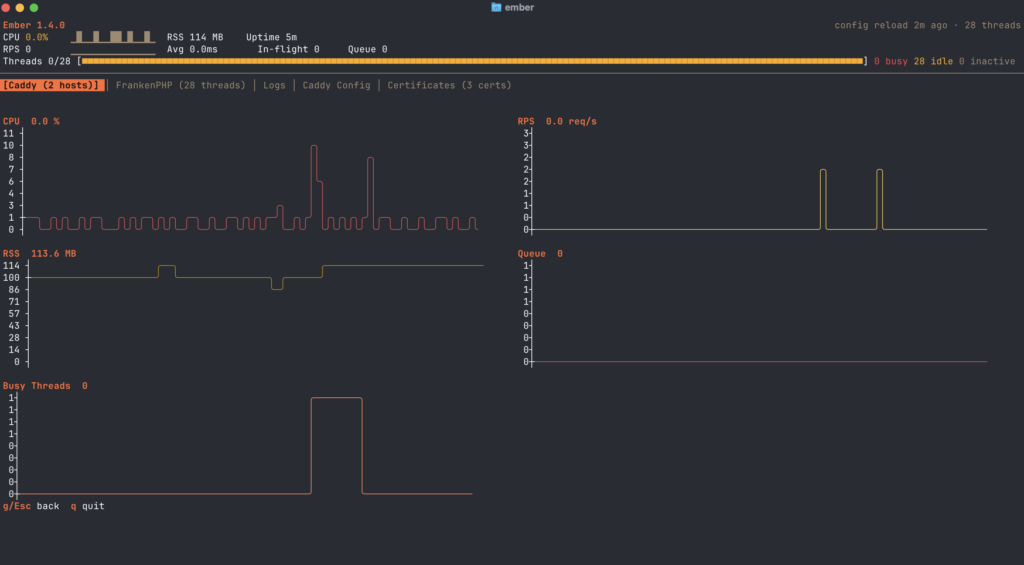
Task: Click the RSS 113.6 MB chart title
Action: (x=39, y=253)
